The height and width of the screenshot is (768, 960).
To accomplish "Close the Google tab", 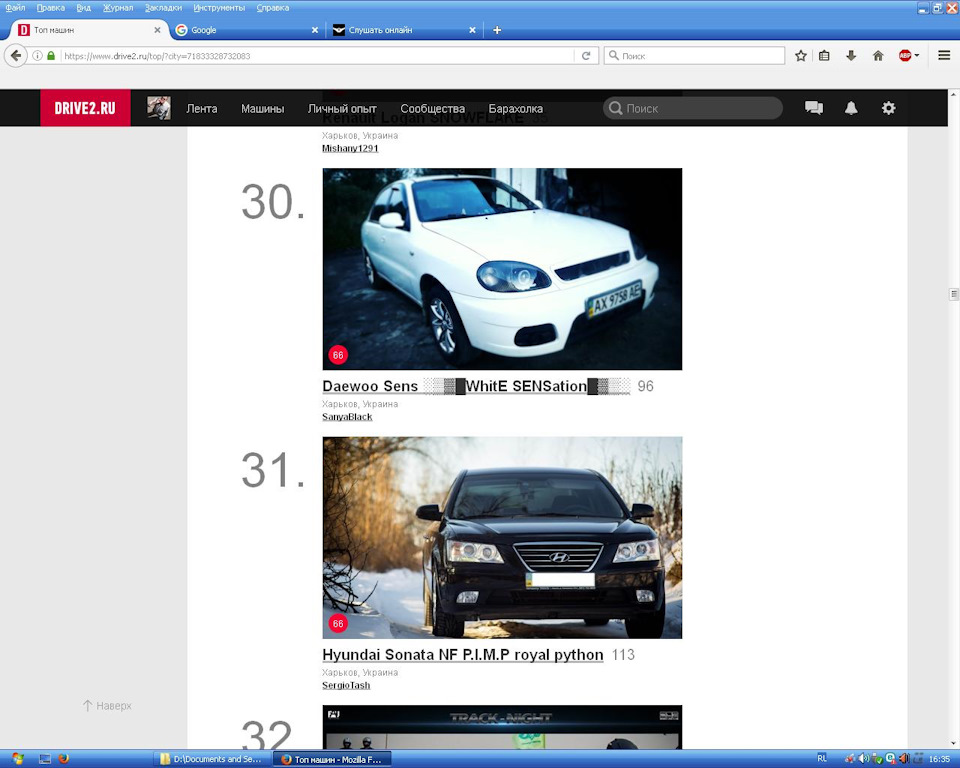I will click(x=315, y=30).
